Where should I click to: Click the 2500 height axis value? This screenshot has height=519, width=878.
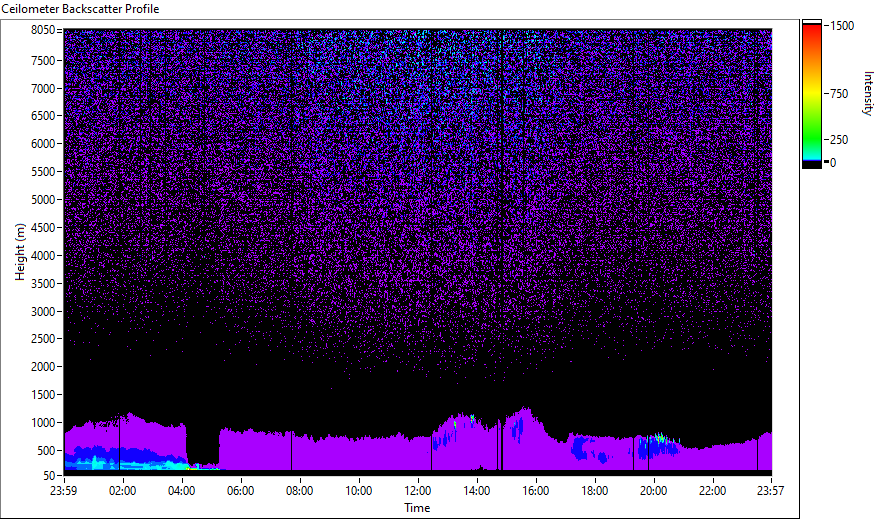(x=43, y=339)
